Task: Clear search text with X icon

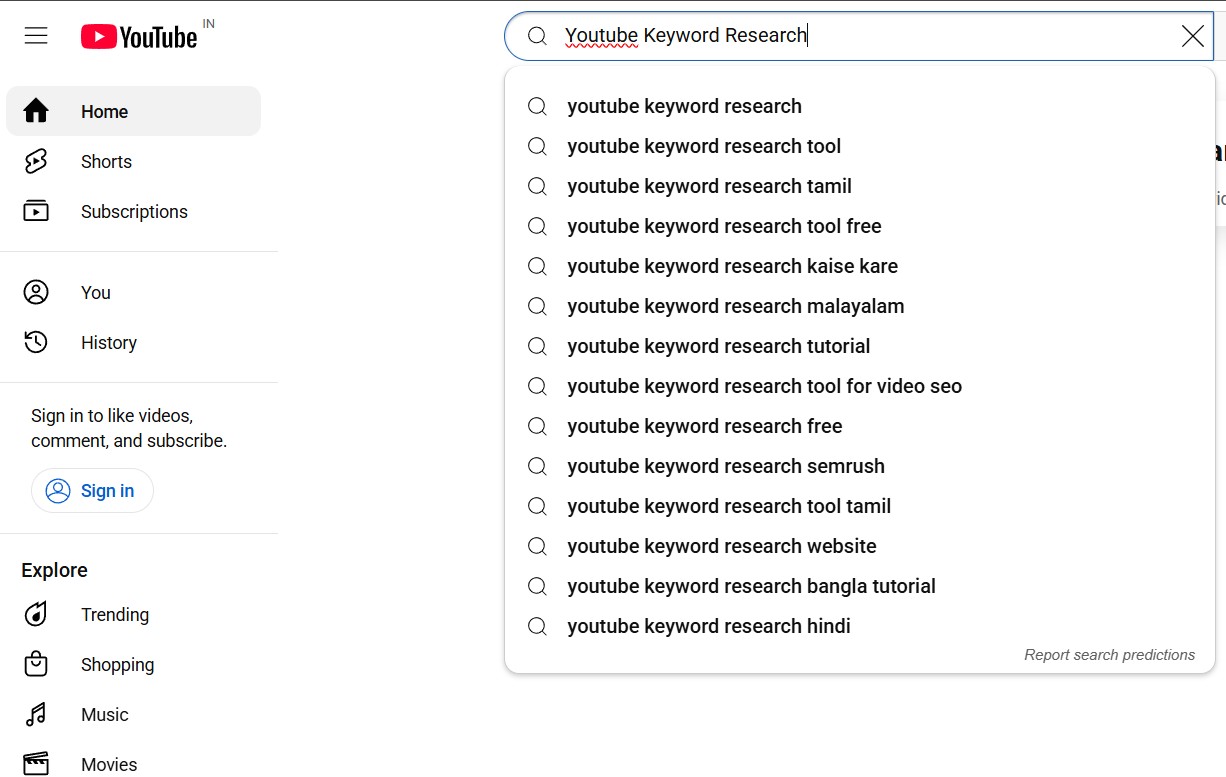Action: point(1192,36)
